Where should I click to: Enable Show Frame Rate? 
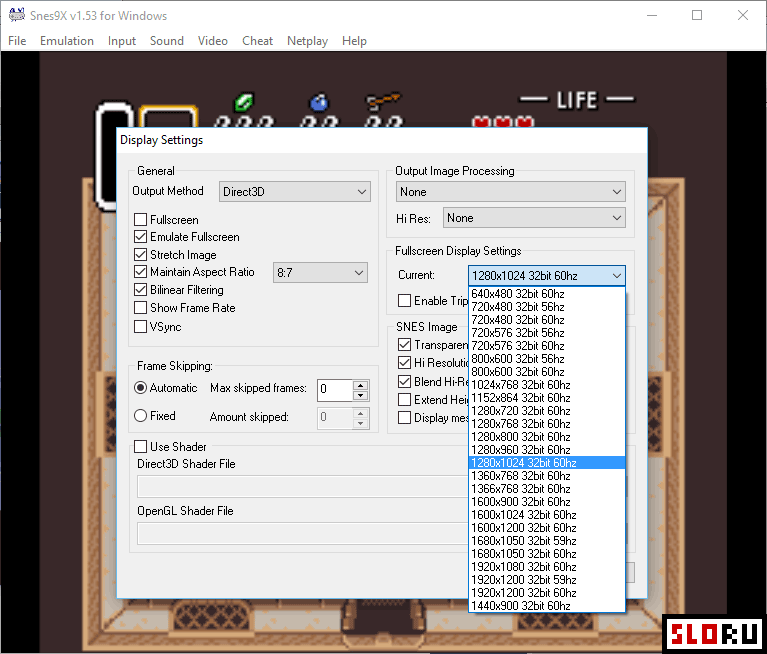[x=140, y=308]
